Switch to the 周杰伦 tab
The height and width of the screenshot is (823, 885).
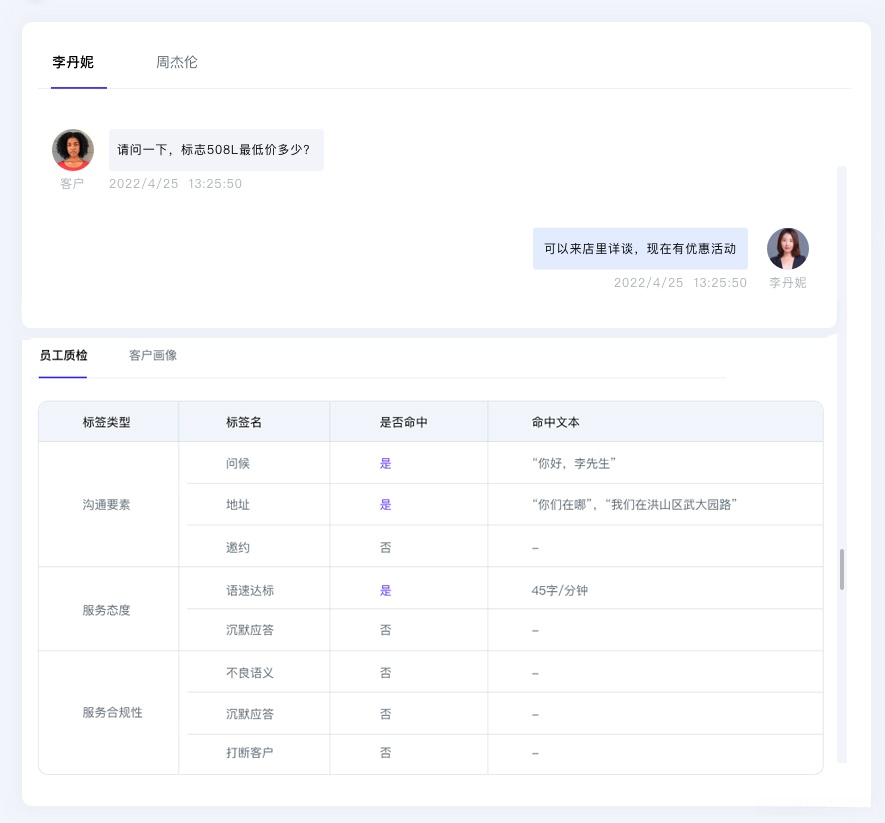click(177, 62)
